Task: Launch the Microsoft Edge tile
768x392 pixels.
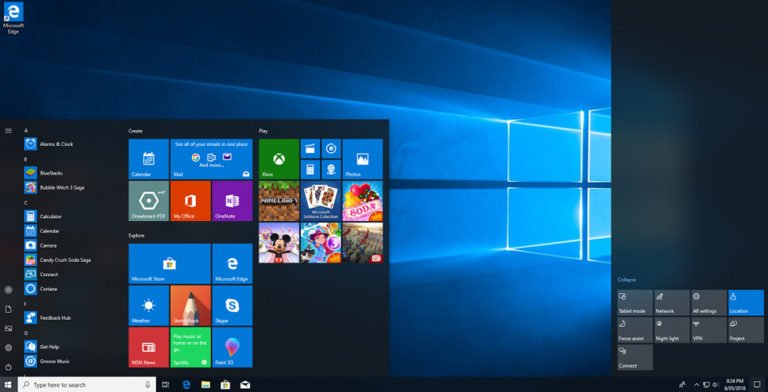Action: click(232, 264)
